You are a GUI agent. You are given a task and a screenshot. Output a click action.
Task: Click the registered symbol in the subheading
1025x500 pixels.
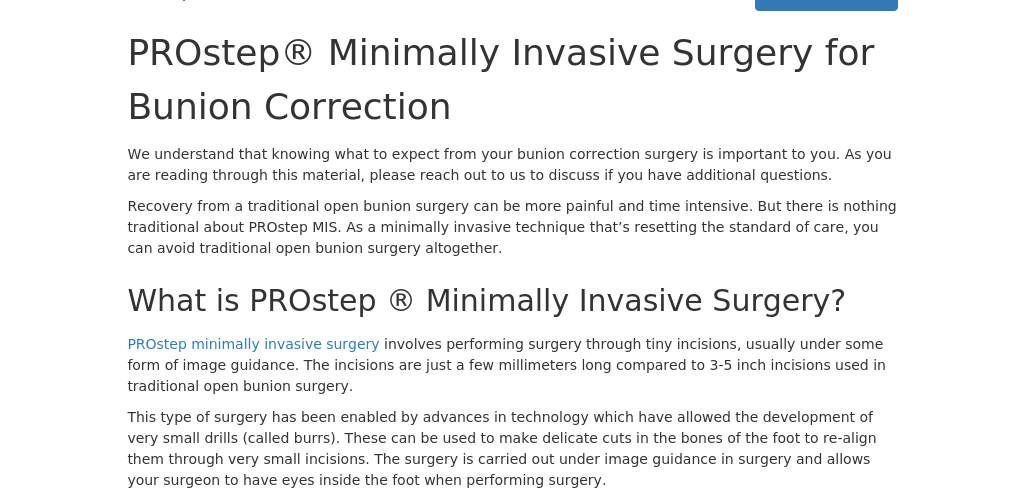(x=401, y=301)
